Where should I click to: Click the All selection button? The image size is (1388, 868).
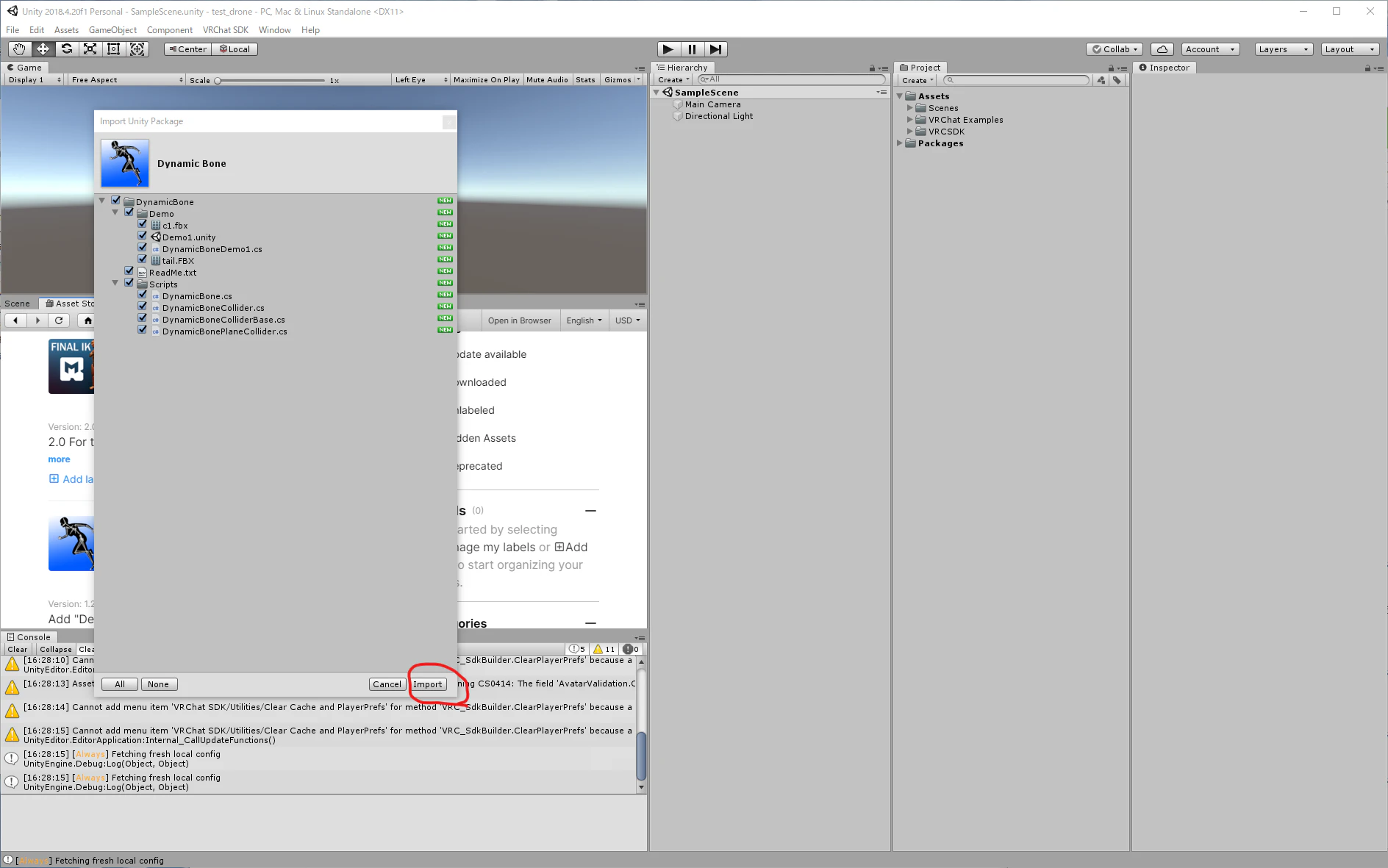pos(120,684)
